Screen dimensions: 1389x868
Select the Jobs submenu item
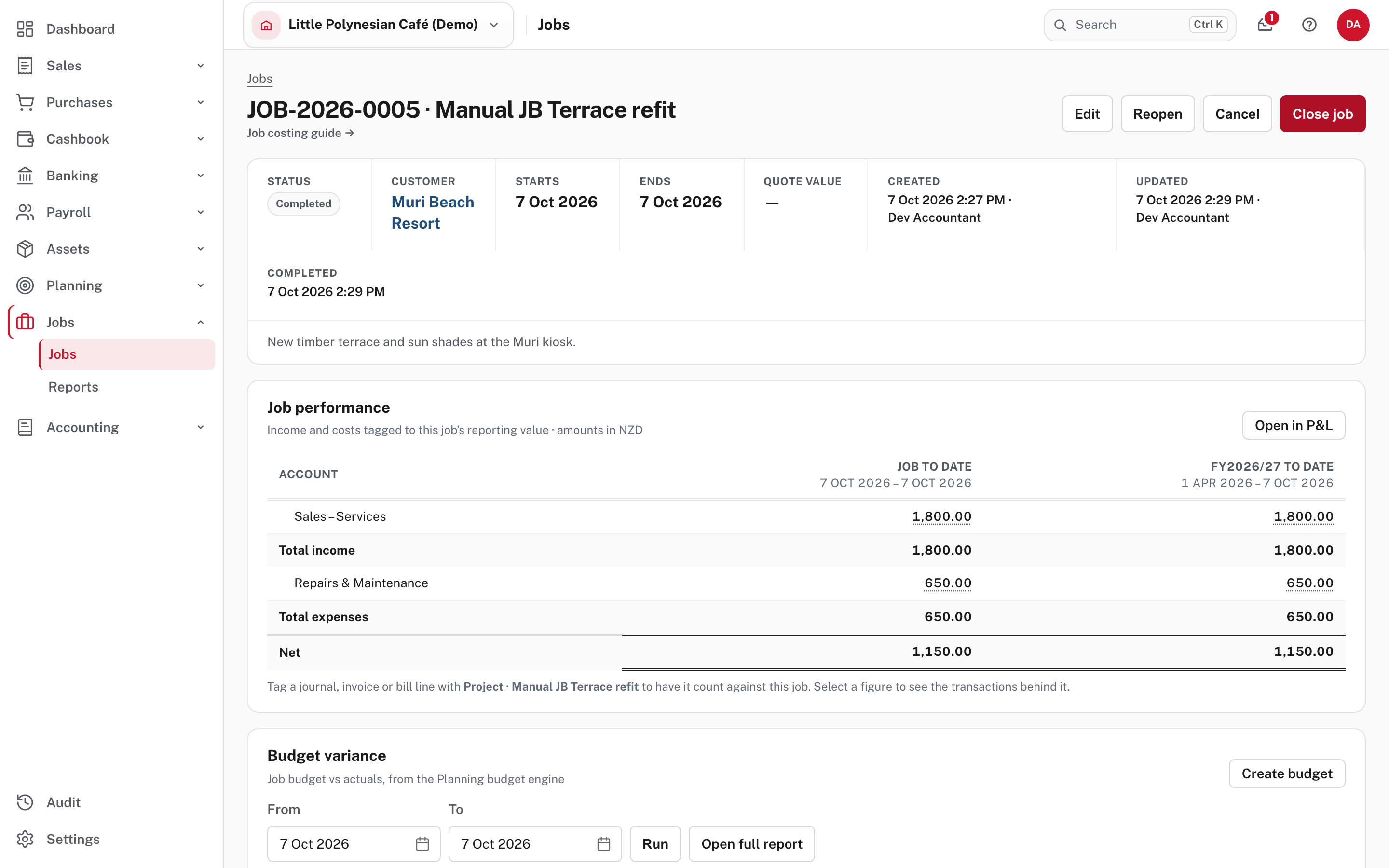point(127,354)
